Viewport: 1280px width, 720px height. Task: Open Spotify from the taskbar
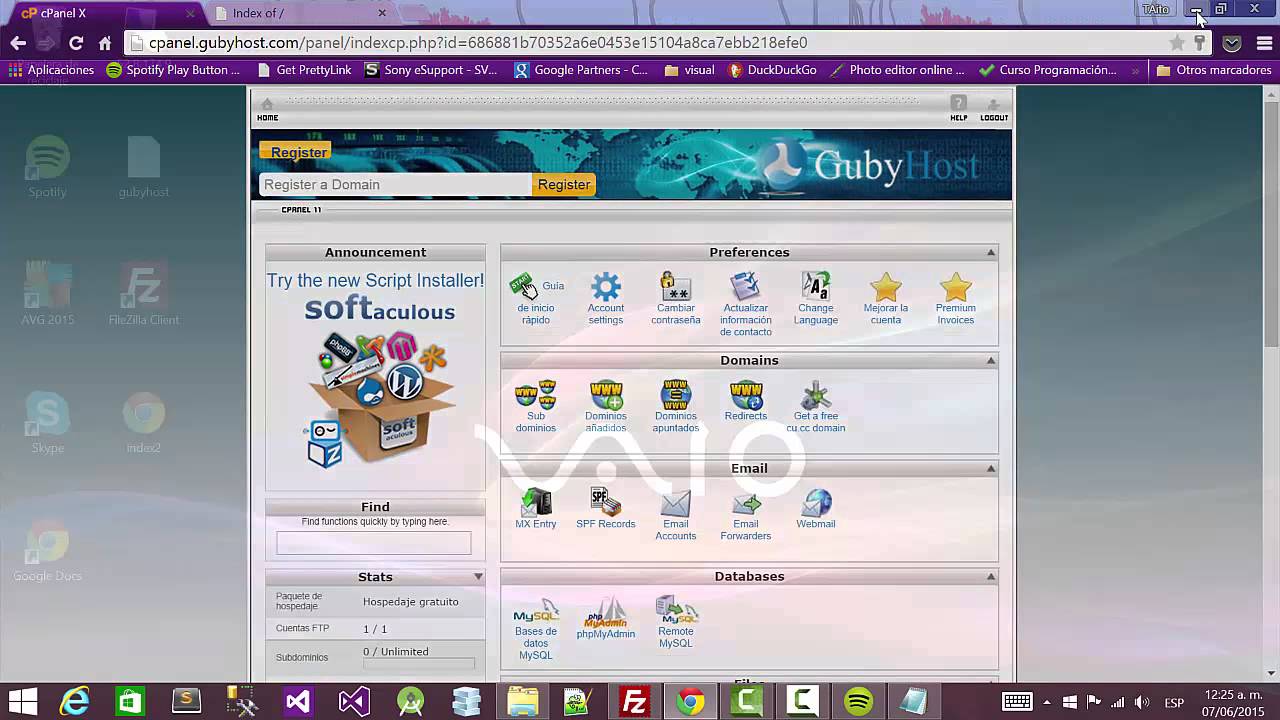(x=858, y=702)
